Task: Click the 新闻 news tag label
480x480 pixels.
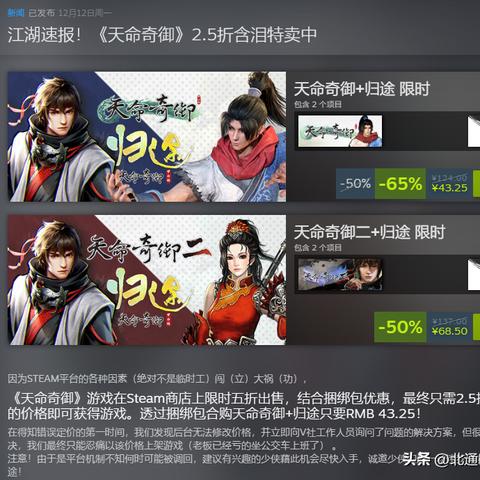Action: [x=16, y=13]
